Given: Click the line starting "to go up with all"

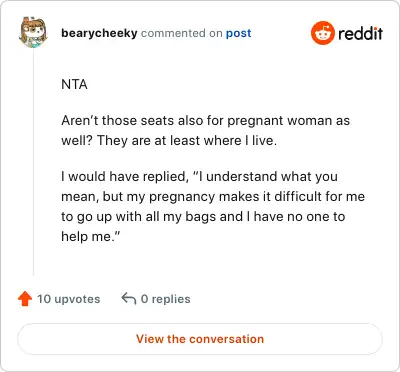Looking at the screenshot, I should [x=203, y=217].
